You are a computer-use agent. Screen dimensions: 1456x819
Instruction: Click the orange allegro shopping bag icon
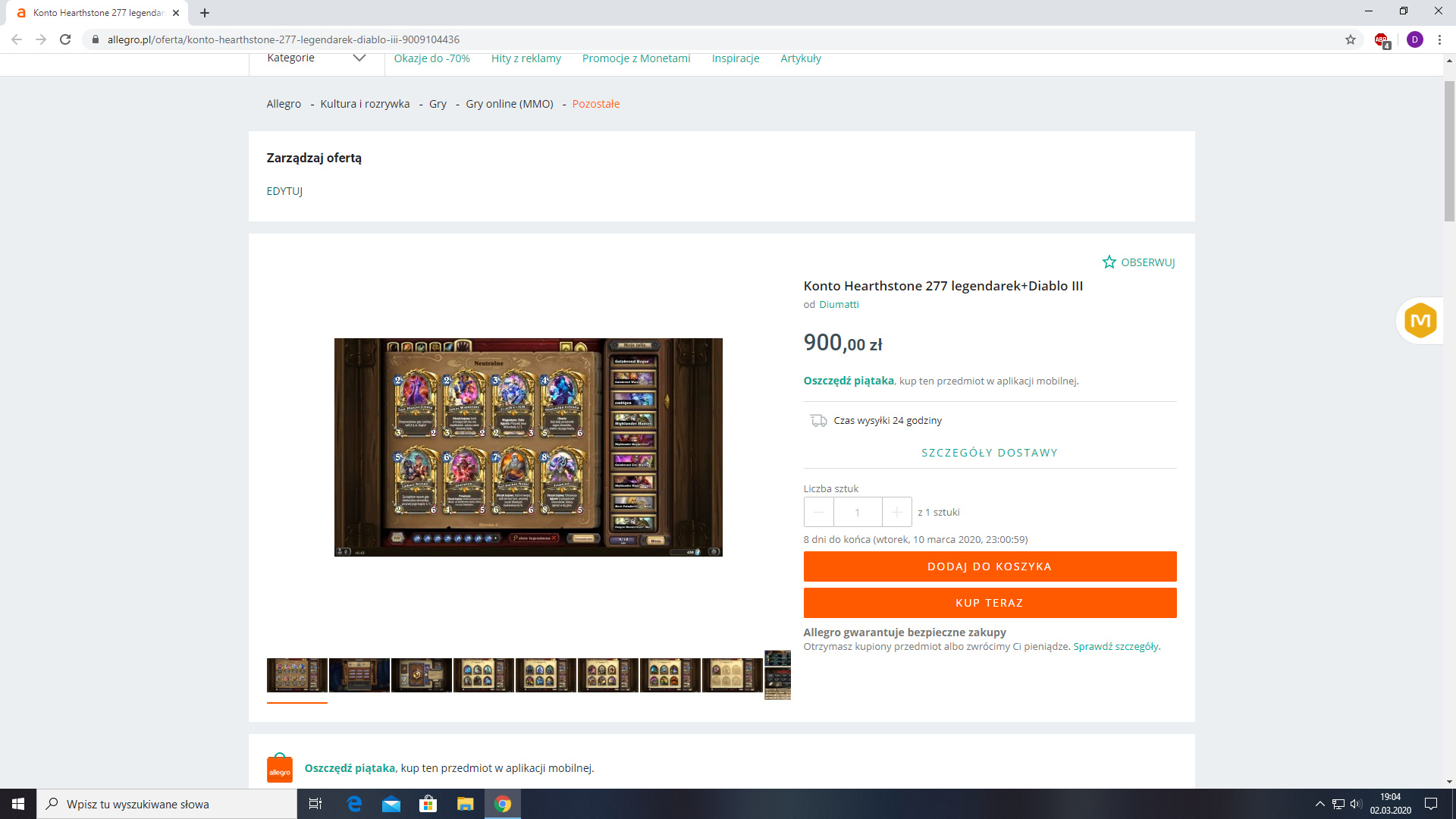tap(280, 767)
